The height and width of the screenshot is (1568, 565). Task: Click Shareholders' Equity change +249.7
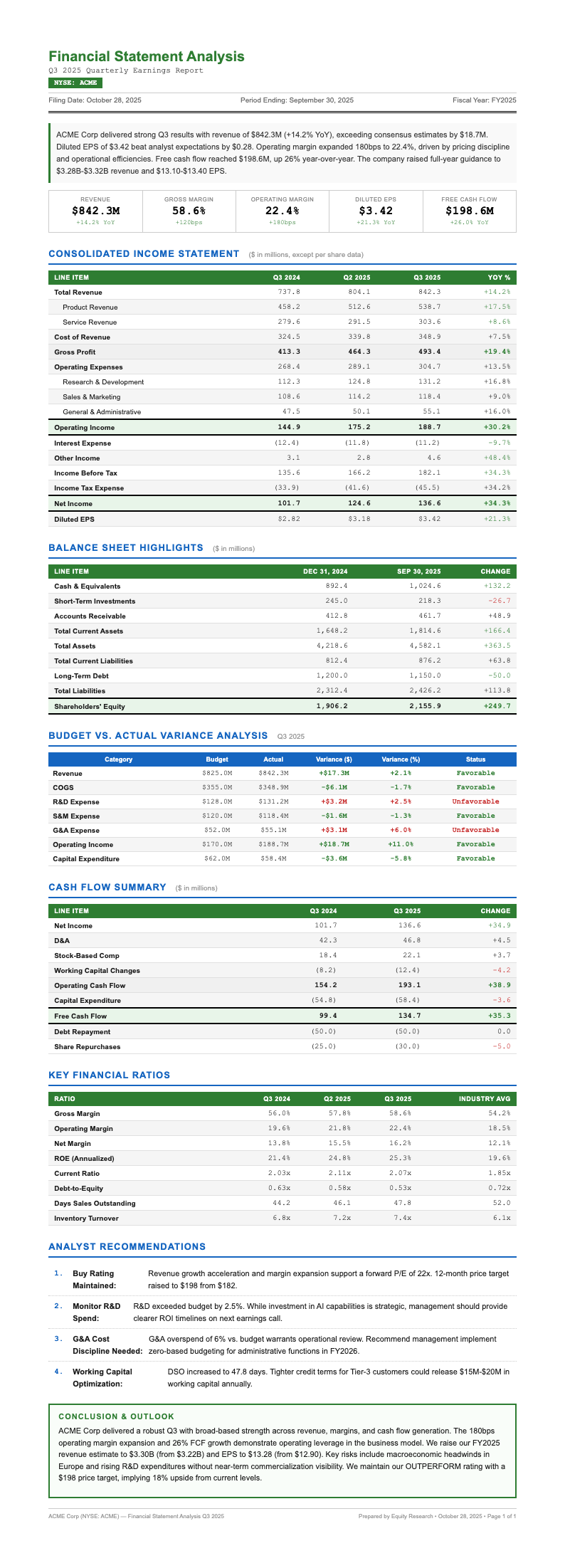pos(497,707)
